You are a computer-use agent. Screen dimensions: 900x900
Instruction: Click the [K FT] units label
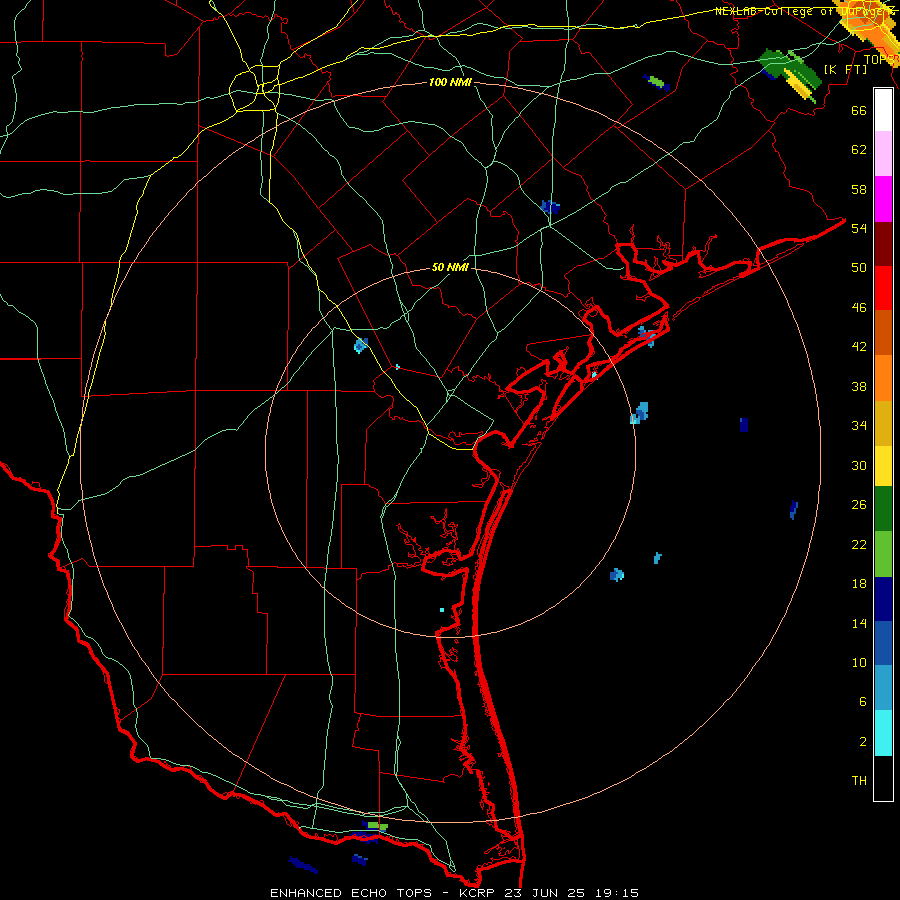coord(845,69)
